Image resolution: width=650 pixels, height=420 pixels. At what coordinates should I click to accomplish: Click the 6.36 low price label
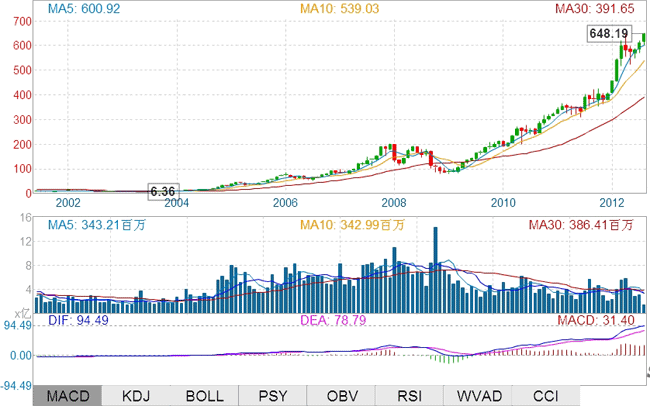(x=162, y=190)
